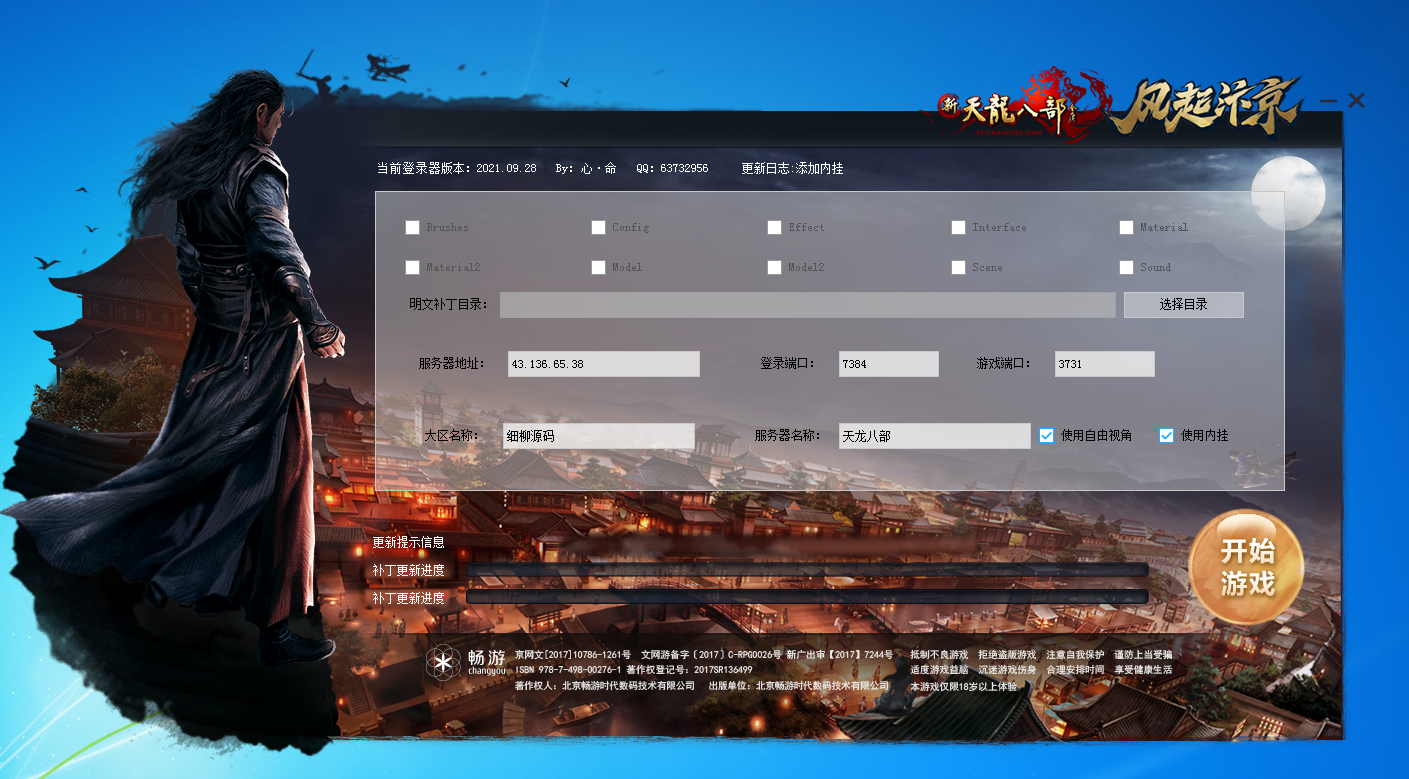Select the 游戏端口 field showing 3731
The image size is (1409, 779).
click(x=1105, y=364)
